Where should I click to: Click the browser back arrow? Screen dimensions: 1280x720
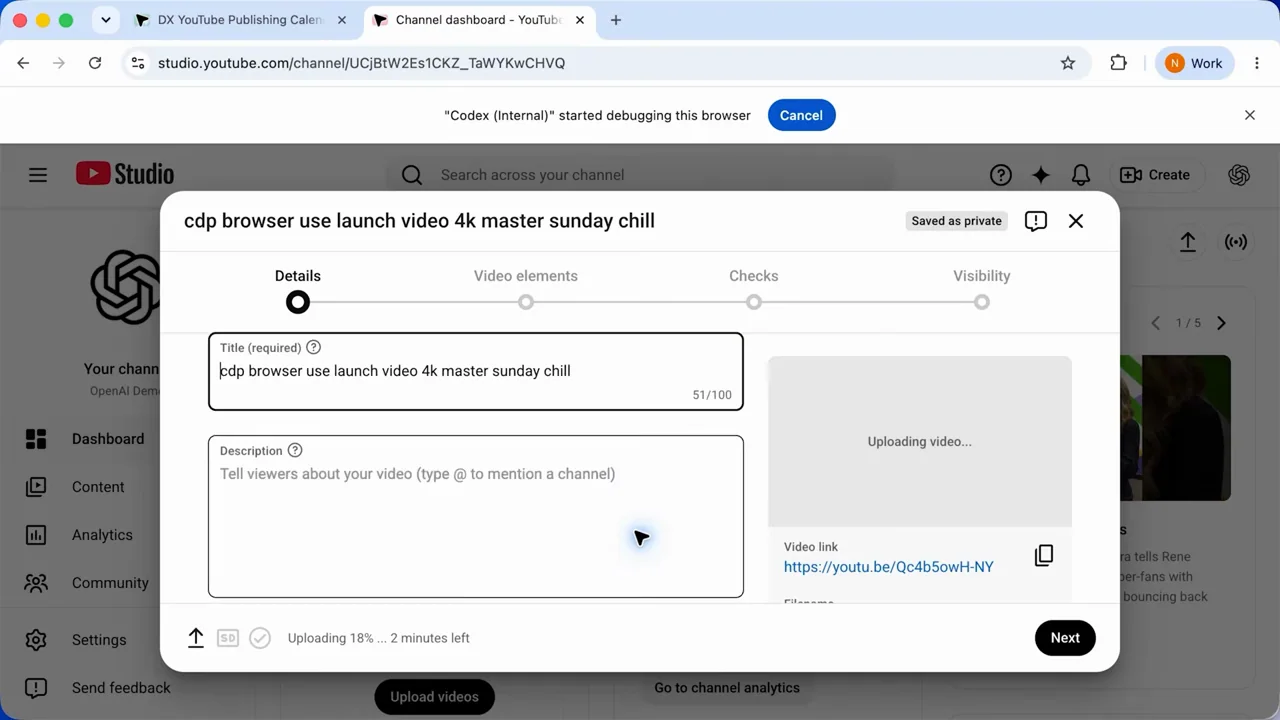[x=23, y=63]
